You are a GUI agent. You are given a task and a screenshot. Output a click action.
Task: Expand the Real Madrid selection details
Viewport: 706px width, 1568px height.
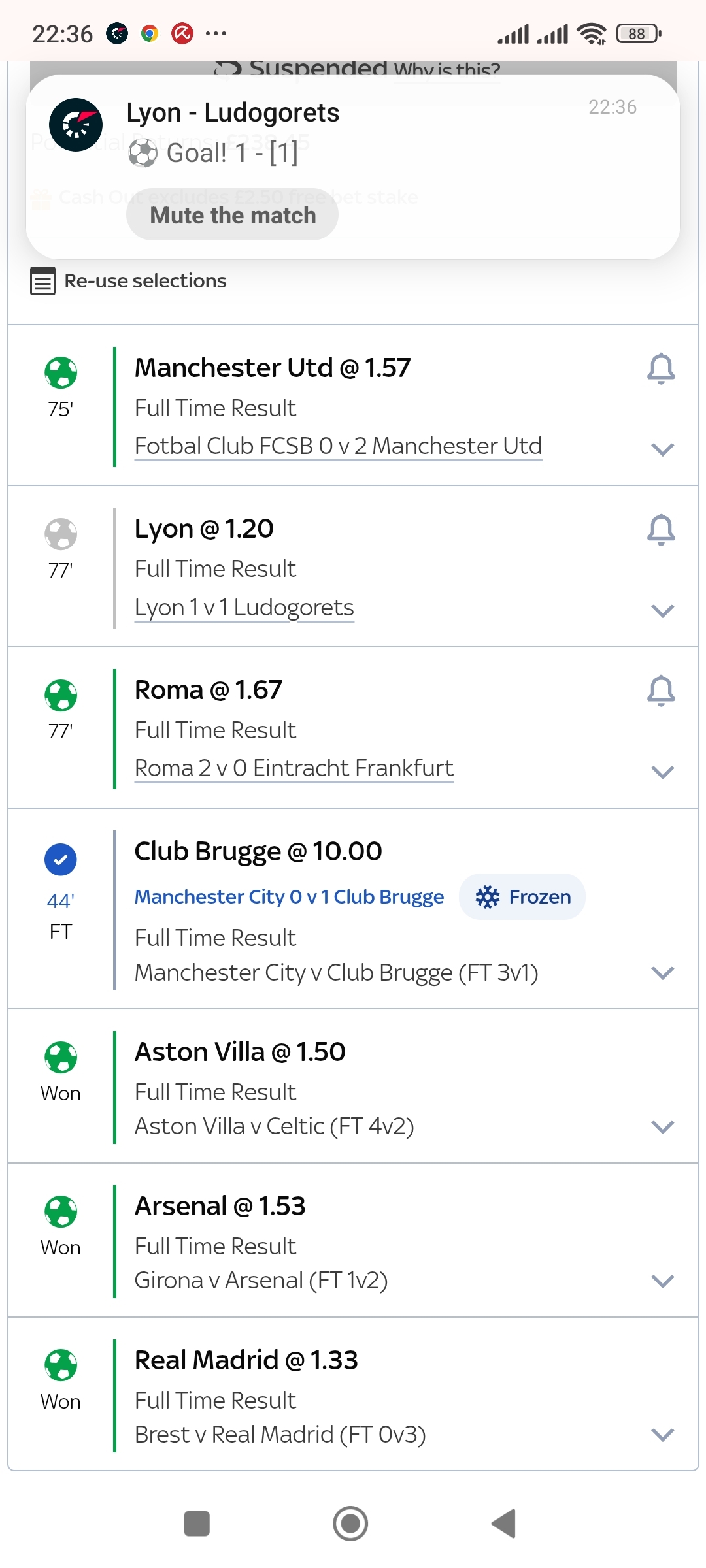tap(662, 1435)
